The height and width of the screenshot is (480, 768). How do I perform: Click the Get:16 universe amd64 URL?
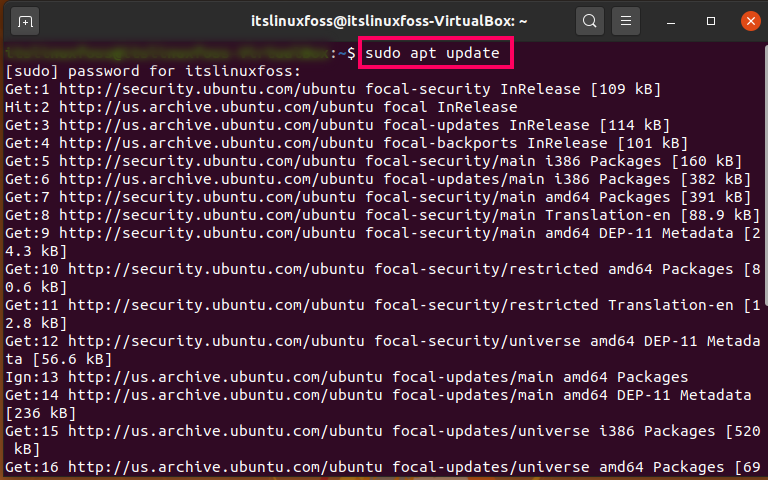tap(225, 468)
